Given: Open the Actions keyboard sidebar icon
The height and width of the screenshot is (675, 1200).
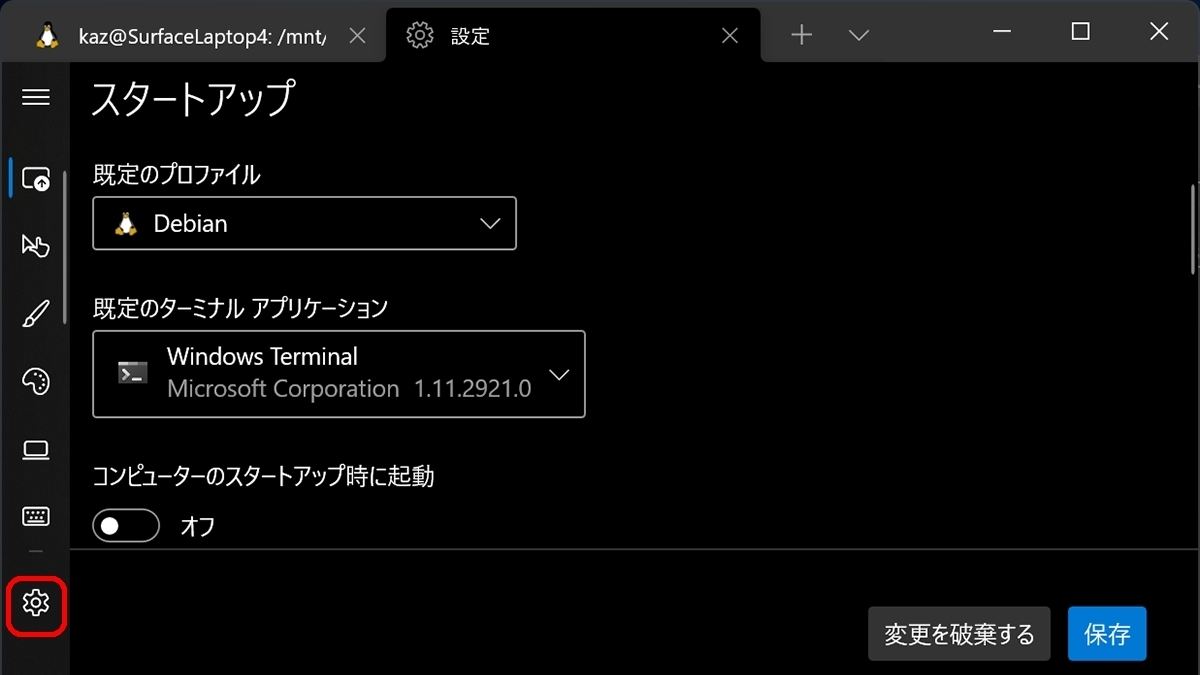Looking at the screenshot, I should pos(36,516).
